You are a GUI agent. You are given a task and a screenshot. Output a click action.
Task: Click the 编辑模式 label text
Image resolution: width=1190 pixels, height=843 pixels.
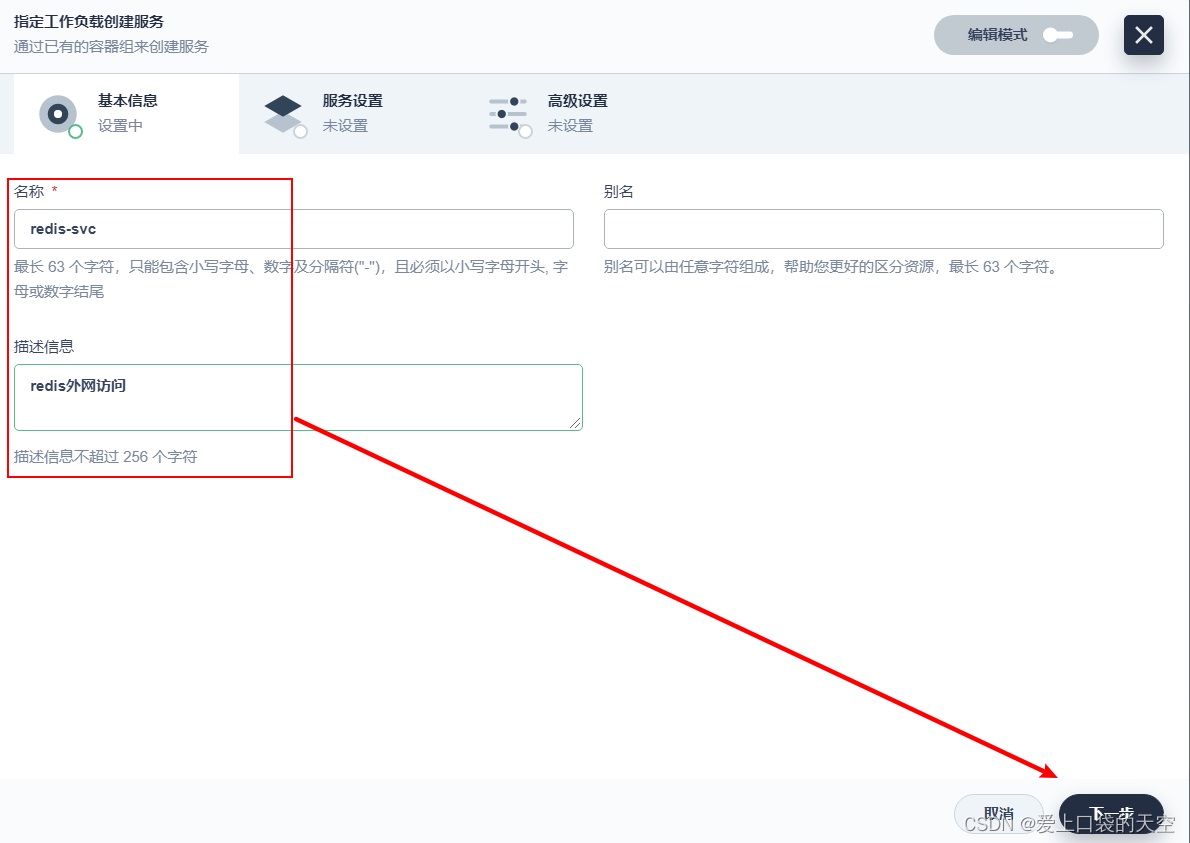[997, 35]
